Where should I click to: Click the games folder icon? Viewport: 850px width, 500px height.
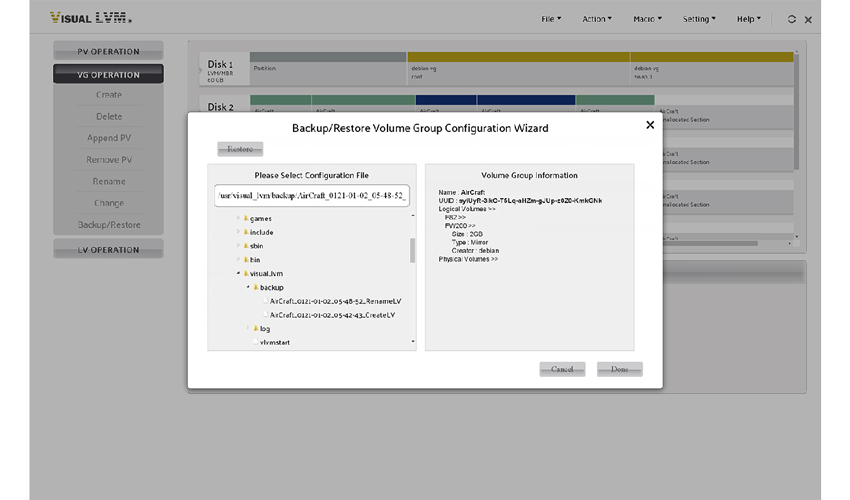click(x=246, y=218)
